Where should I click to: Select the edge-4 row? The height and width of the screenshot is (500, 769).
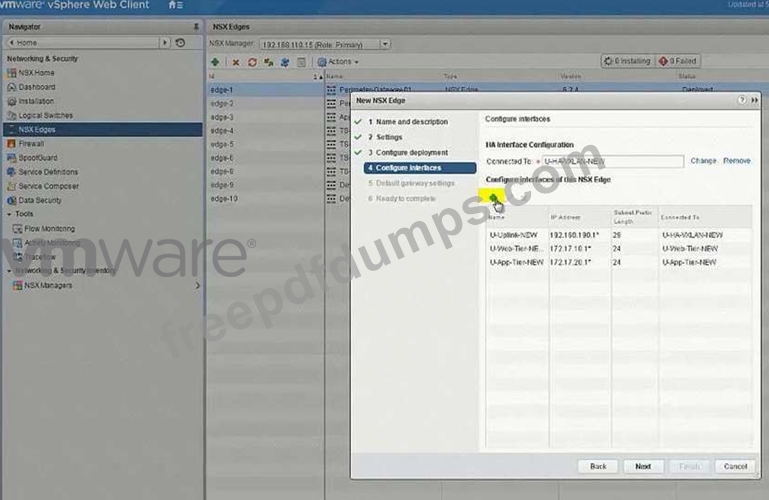coord(265,131)
